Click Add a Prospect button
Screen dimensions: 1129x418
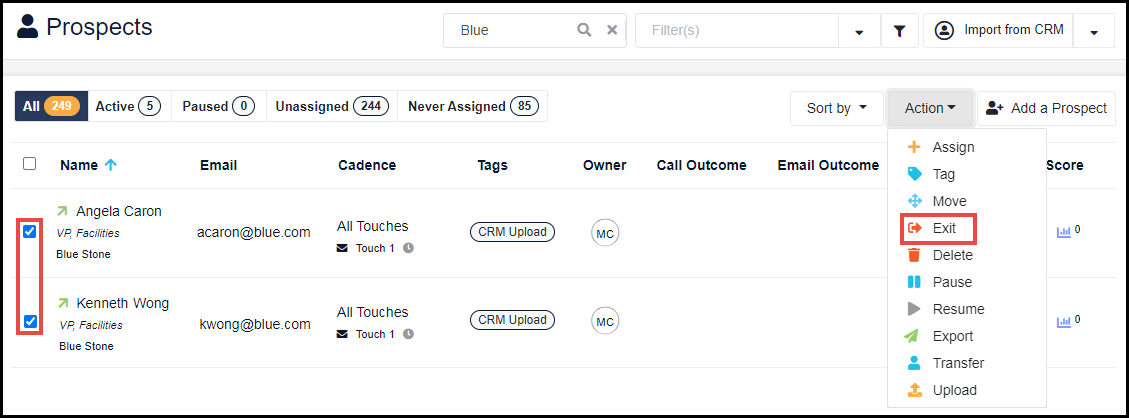coord(1046,108)
